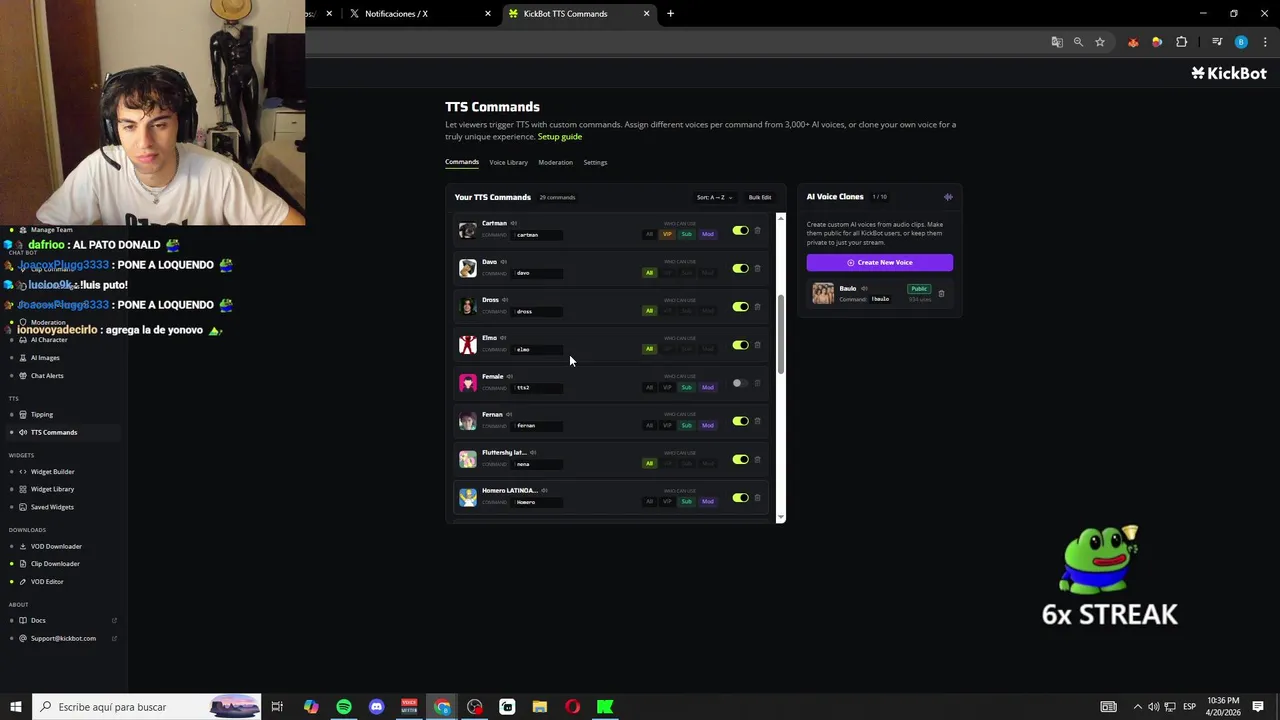Viewport: 1280px width, 720px height.
Task: Open Chrome profile avatar
Action: coord(1241,42)
